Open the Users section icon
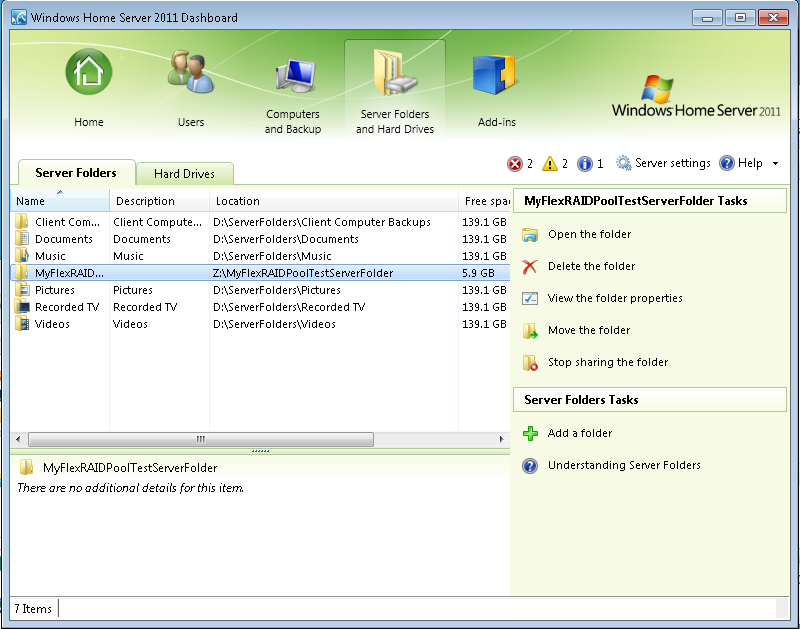 tap(191, 72)
